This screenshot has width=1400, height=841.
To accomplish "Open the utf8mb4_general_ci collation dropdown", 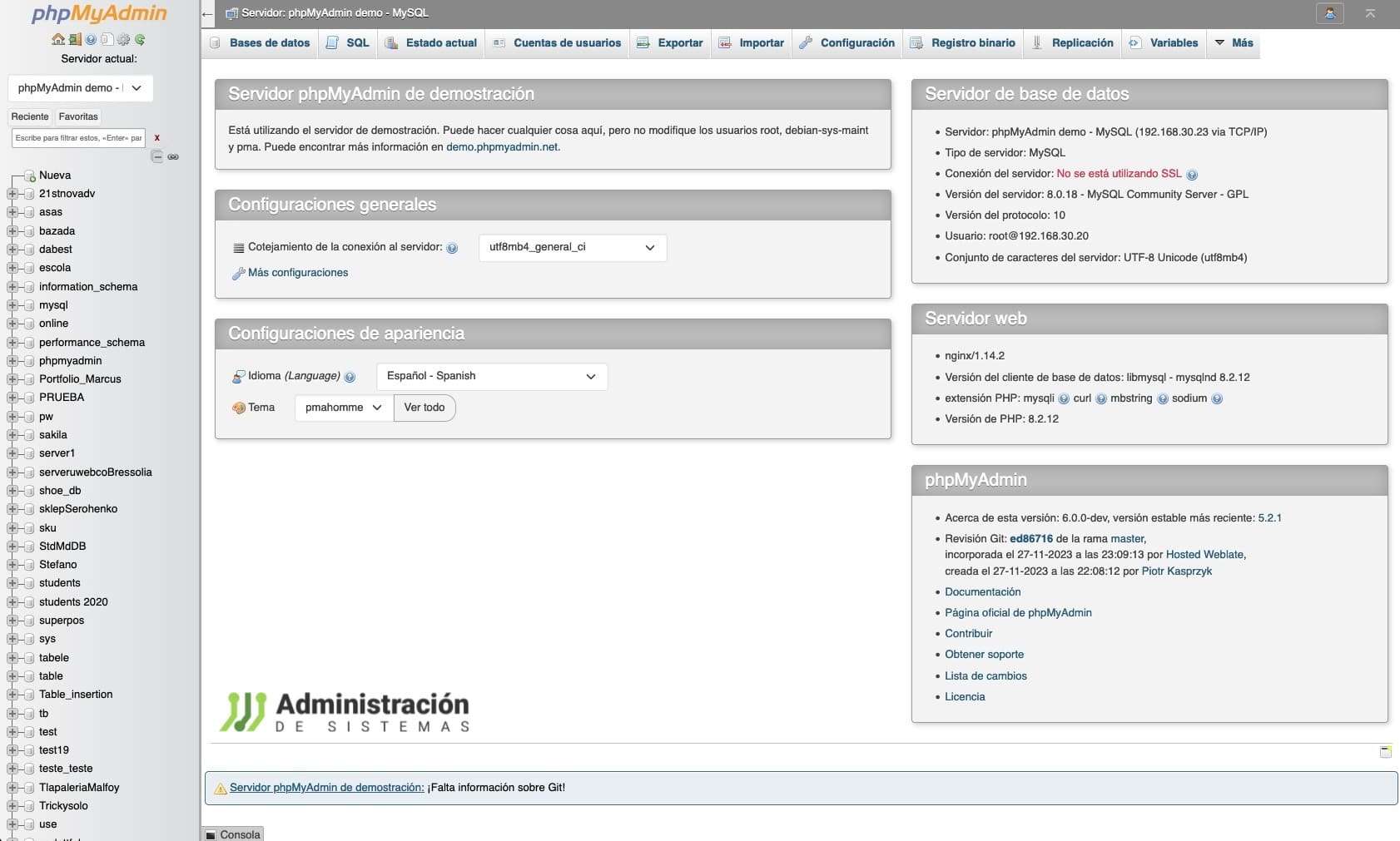I will click(x=572, y=247).
